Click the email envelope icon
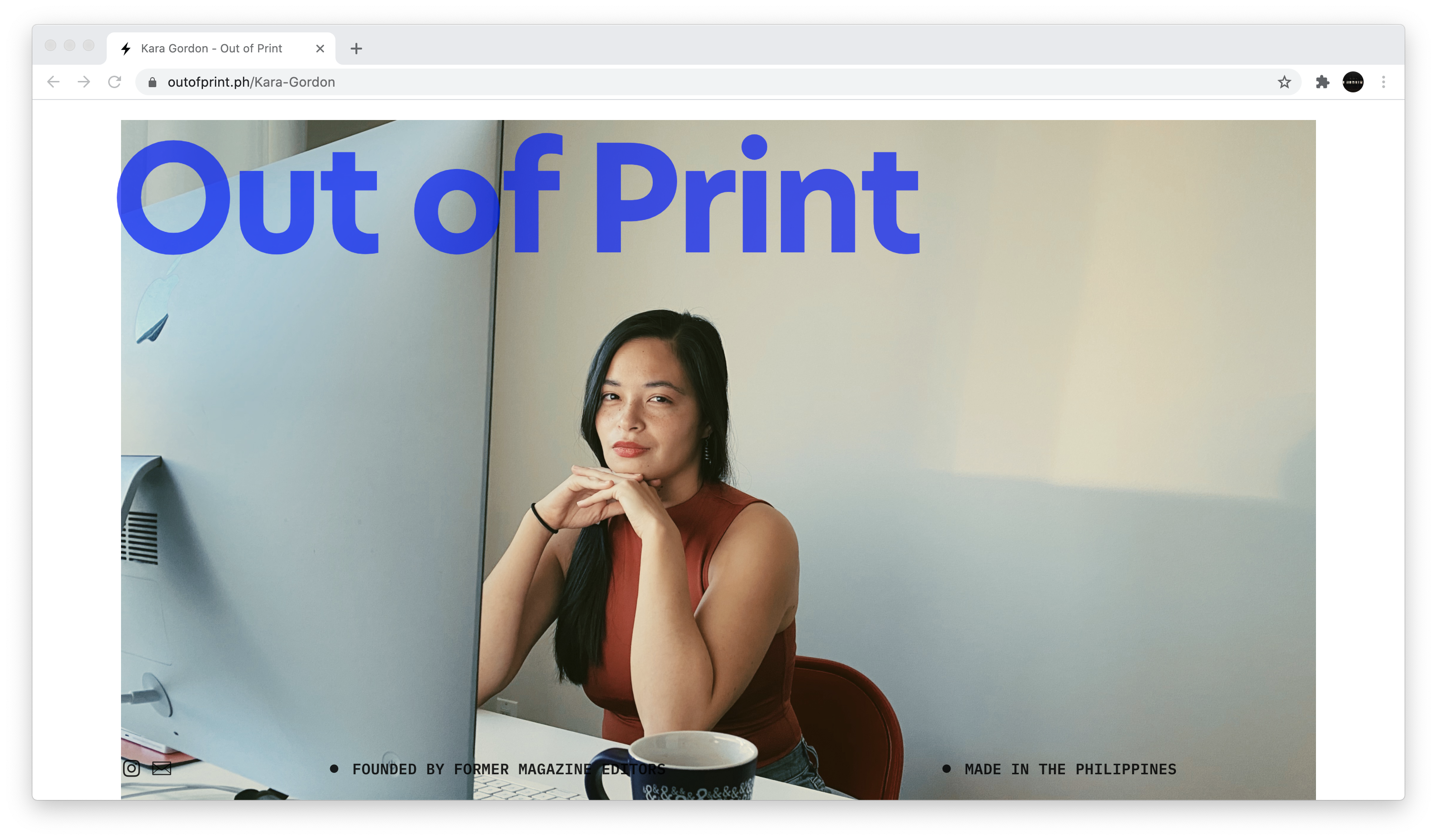The height and width of the screenshot is (840, 1437). tap(162, 768)
